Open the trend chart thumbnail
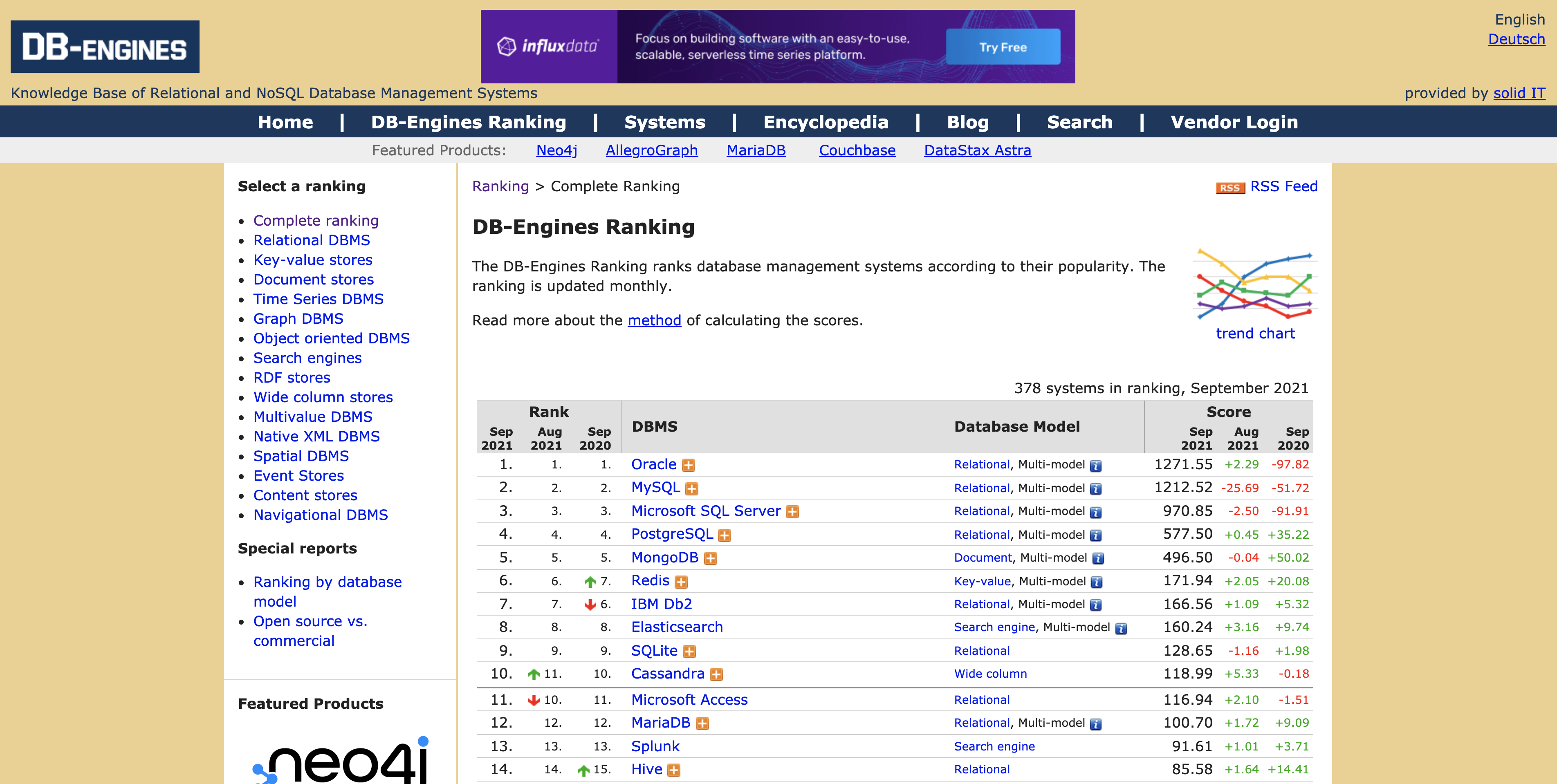 (1255, 284)
